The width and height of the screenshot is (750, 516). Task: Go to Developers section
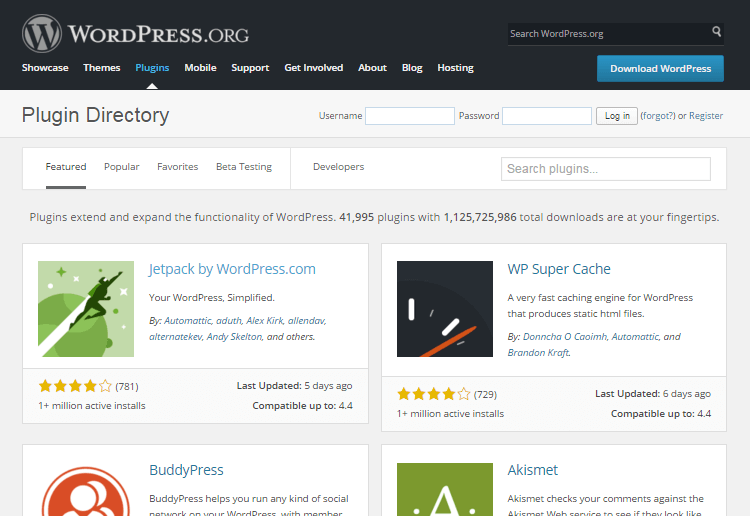tap(338, 167)
